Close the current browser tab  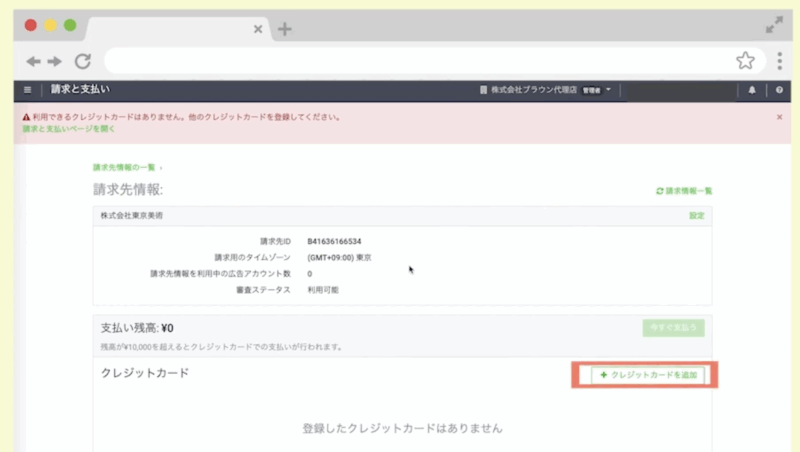(258, 29)
